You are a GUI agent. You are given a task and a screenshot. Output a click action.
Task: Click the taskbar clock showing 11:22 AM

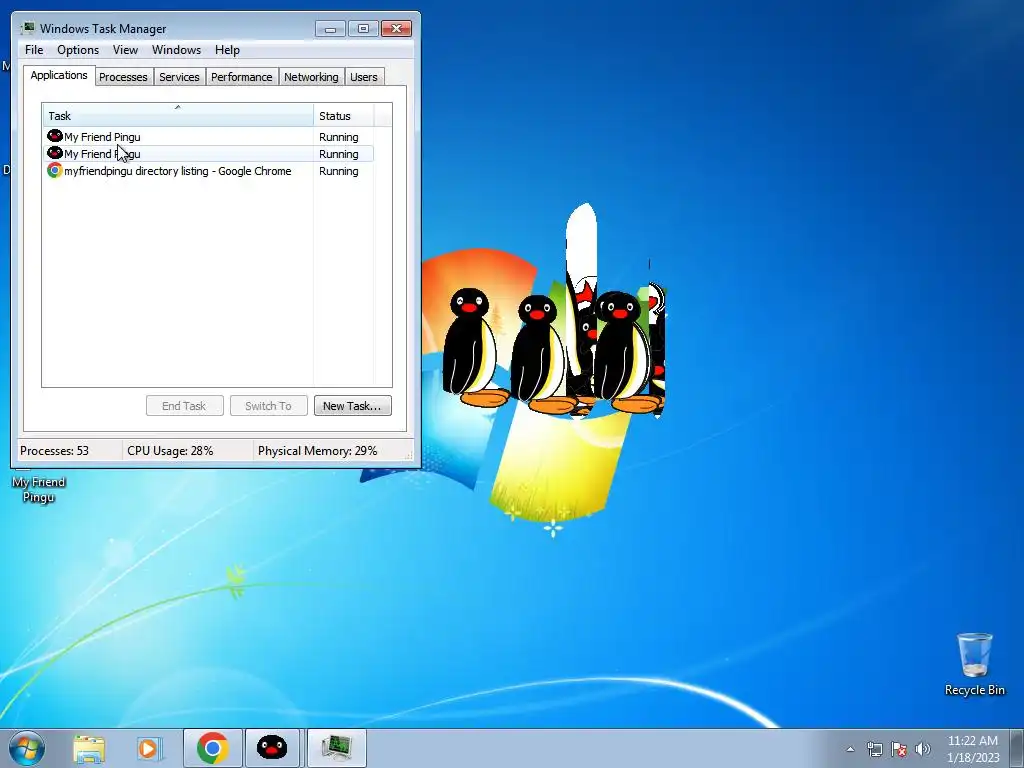point(973,748)
